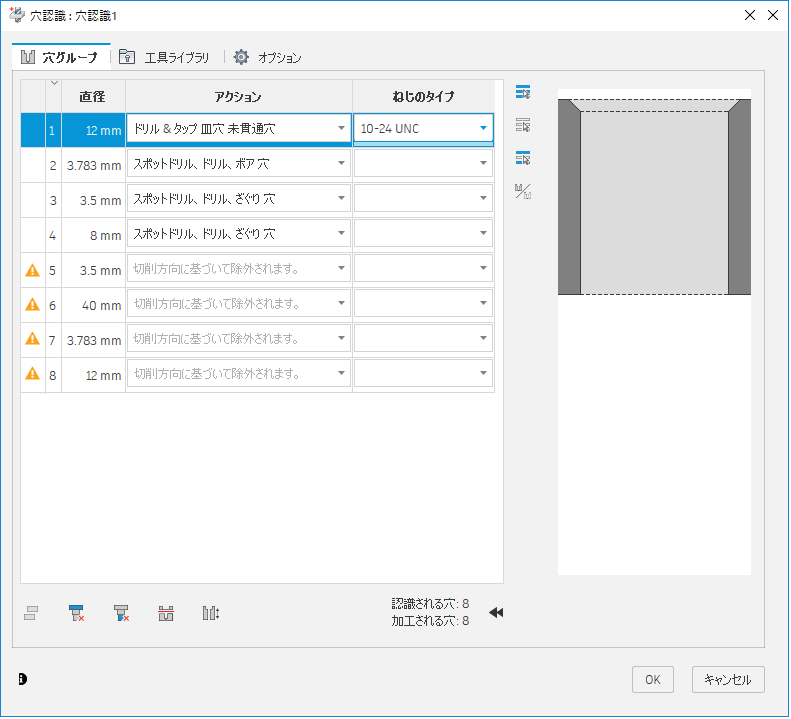
Task: Click row number 2 cell
Action: click(53, 165)
